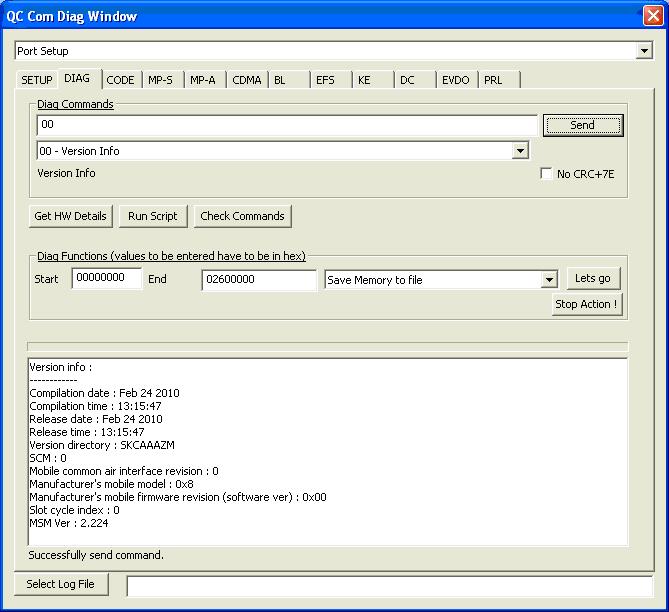Viewport: 669px width, 612px height.
Task: Switch to the SETUP tab
Action: 37,80
